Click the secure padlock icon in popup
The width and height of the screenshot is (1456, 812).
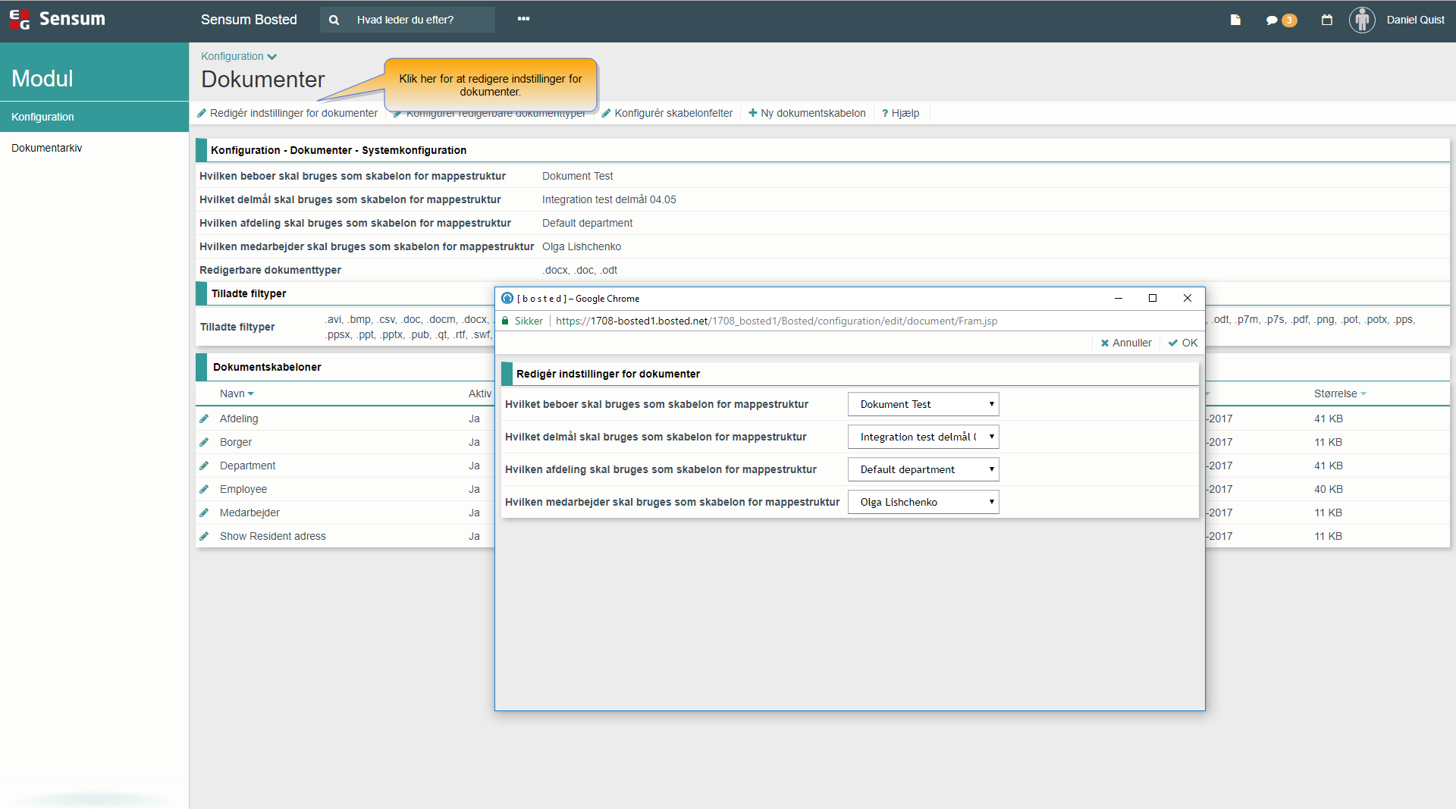(505, 321)
